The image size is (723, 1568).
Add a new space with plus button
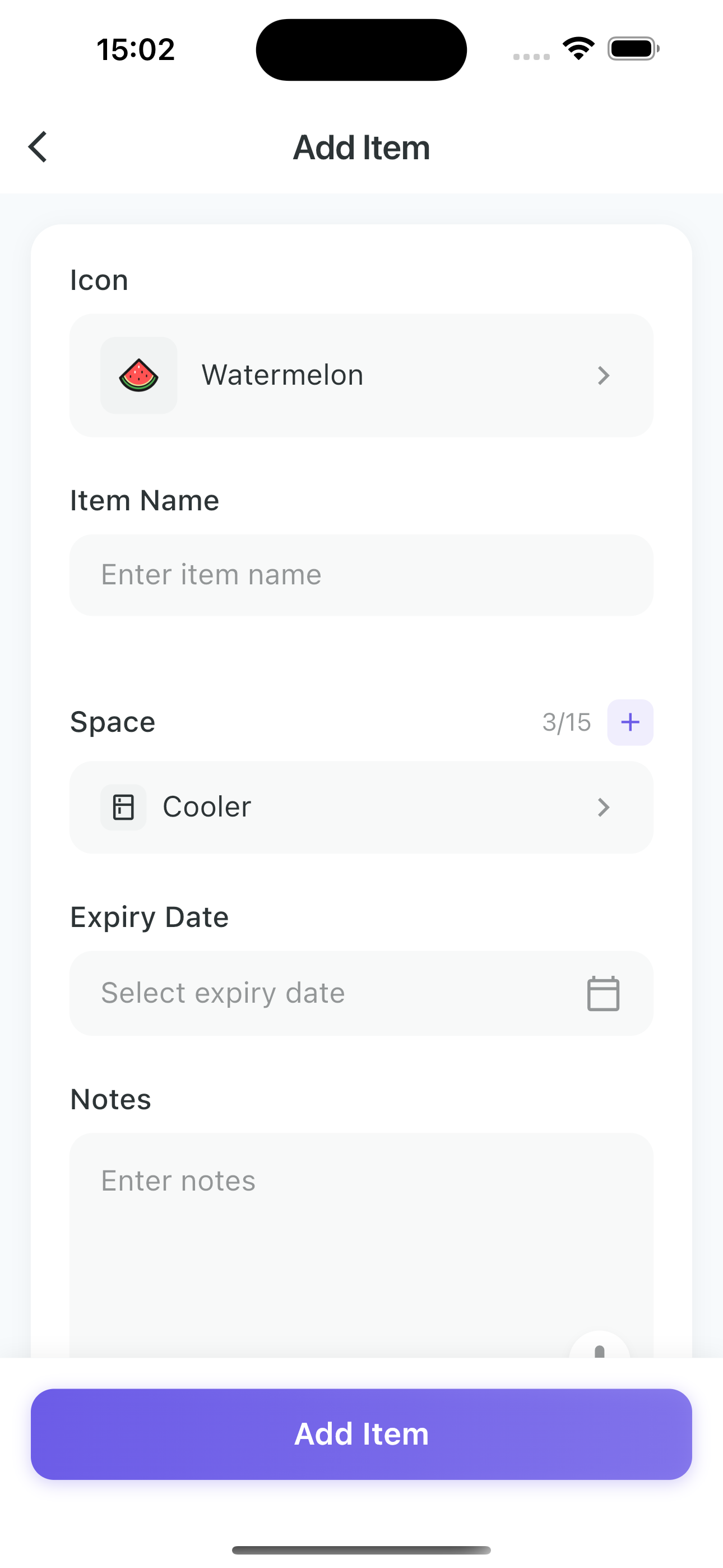(x=630, y=722)
